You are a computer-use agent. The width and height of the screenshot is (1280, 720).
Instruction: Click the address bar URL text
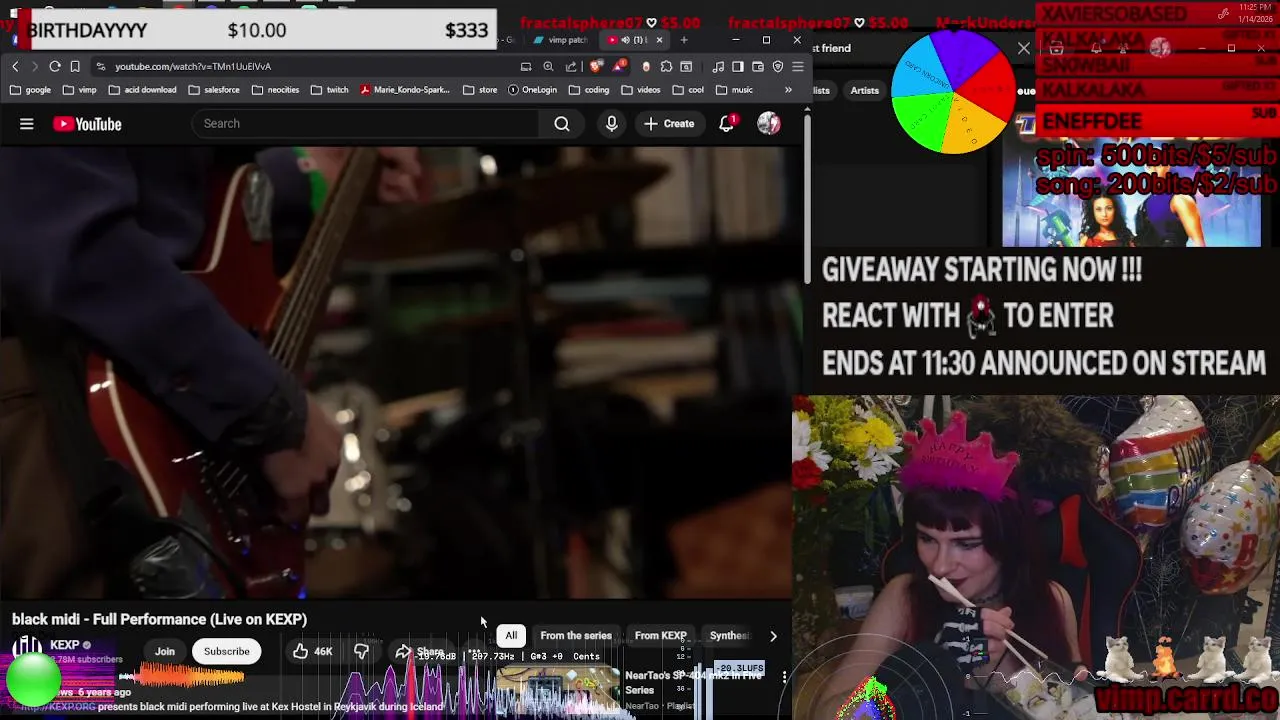(193, 66)
